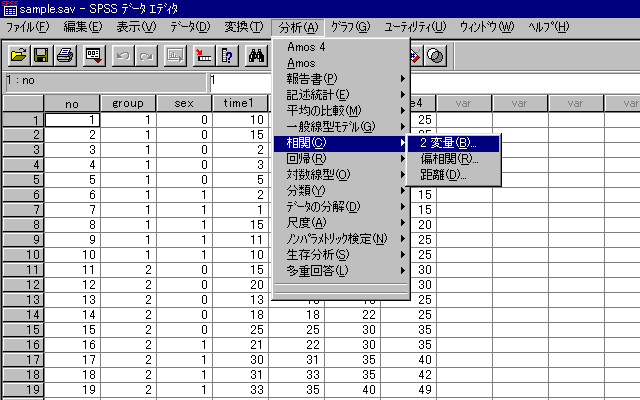Click the Open File folder icon

click(19, 55)
